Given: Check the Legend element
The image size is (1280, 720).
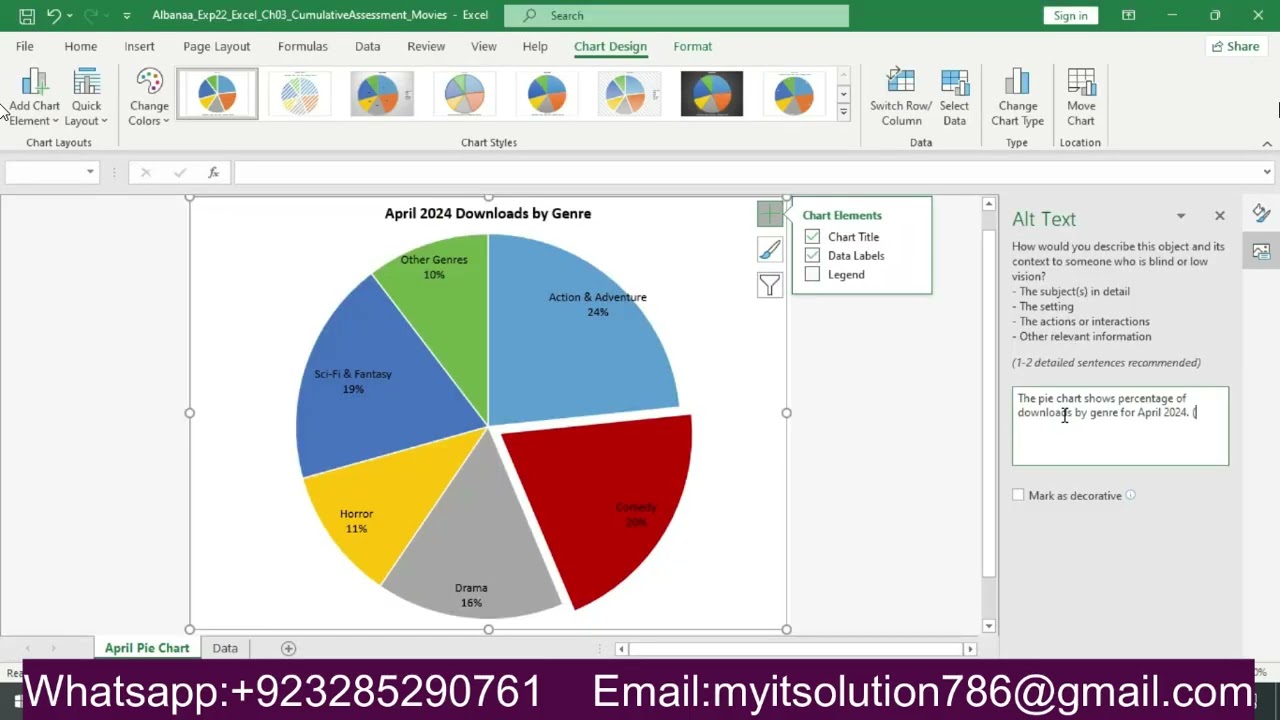Looking at the screenshot, I should 812,275.
